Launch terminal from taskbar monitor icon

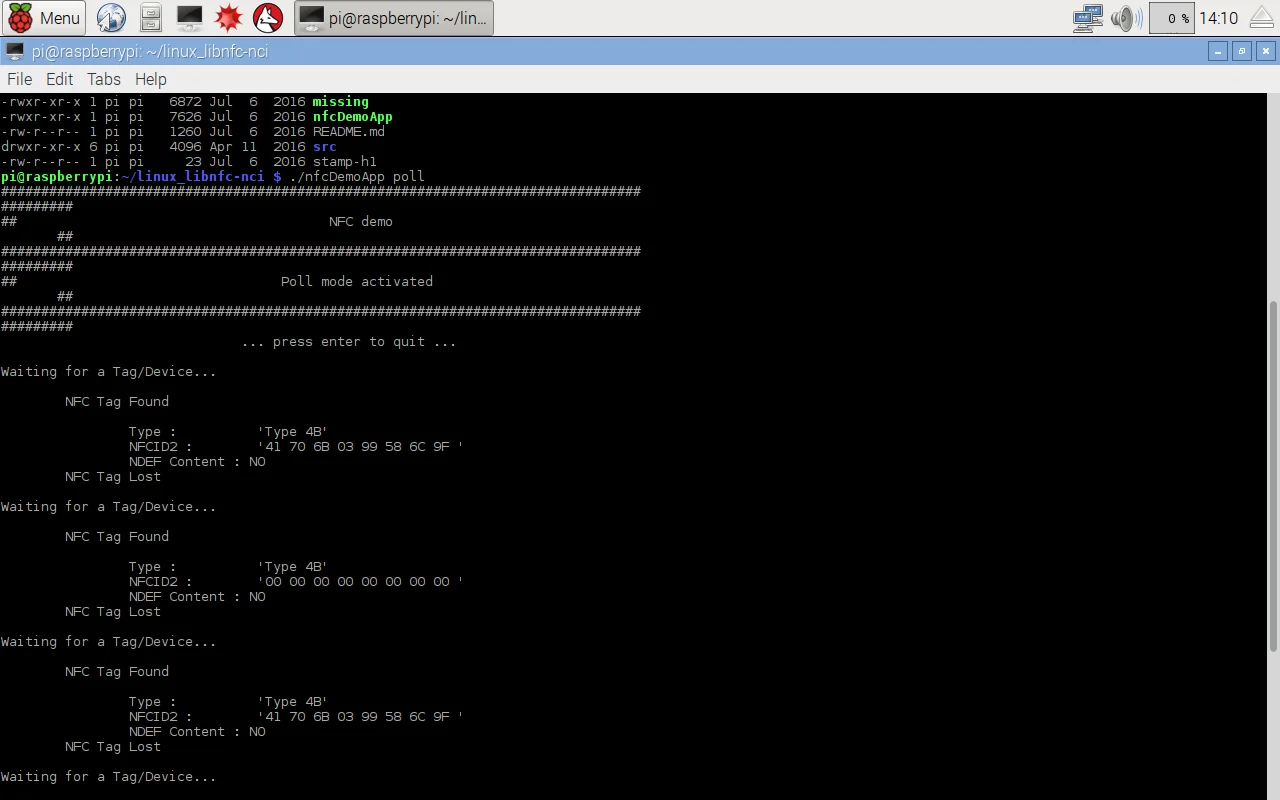(189, 18)
